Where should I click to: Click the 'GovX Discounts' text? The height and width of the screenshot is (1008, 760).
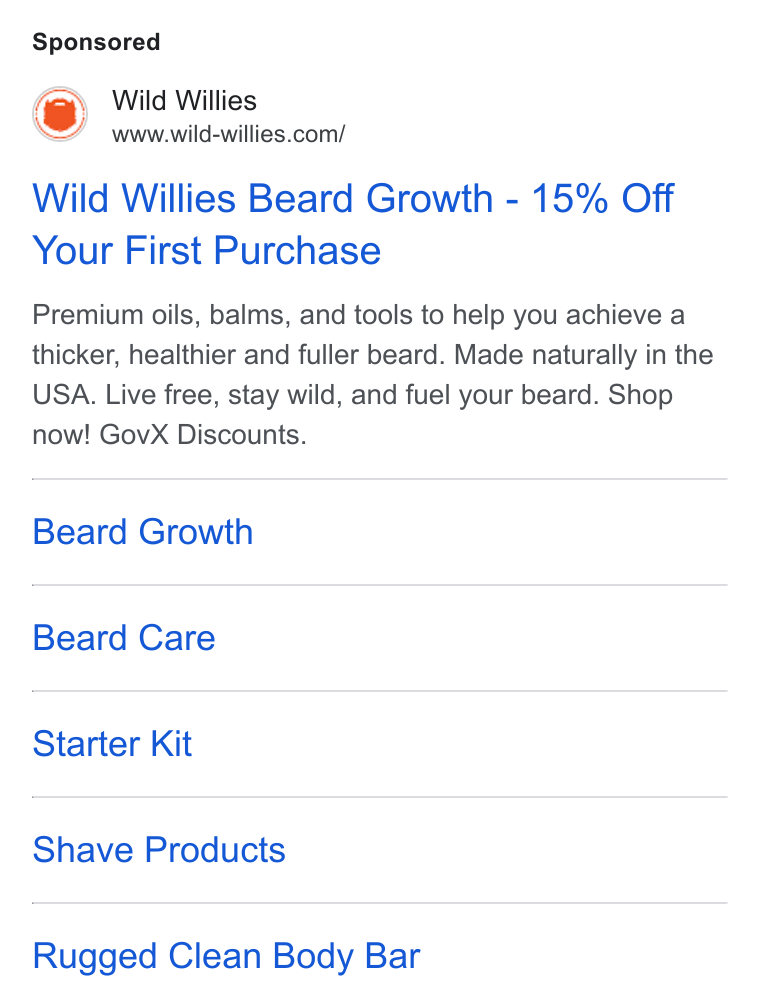point(203,435)
